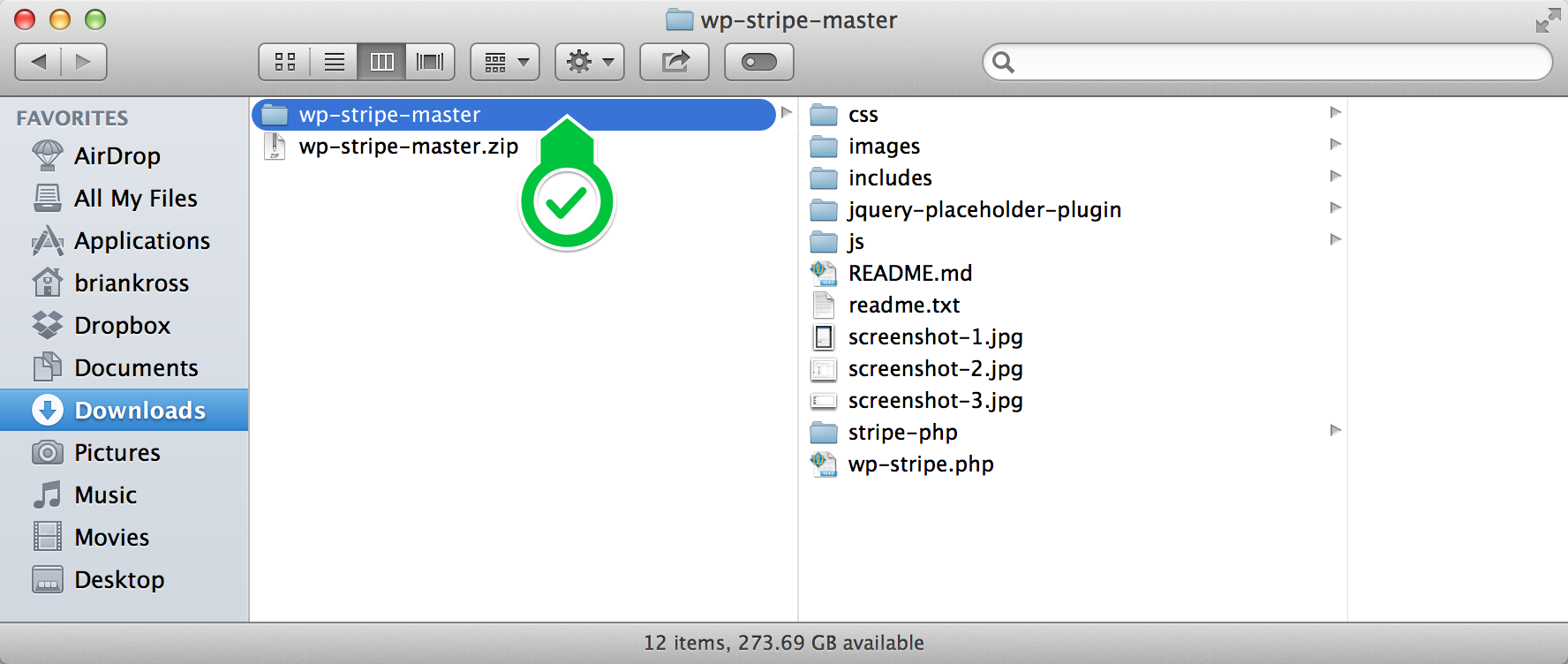Go forward with the right arrow button
1568x664 pixels.
pyautogui.click(x=84, y=62)
